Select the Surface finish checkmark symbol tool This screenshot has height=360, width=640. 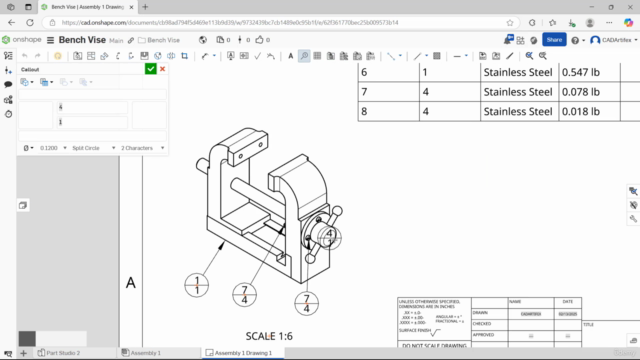(257, 56)
